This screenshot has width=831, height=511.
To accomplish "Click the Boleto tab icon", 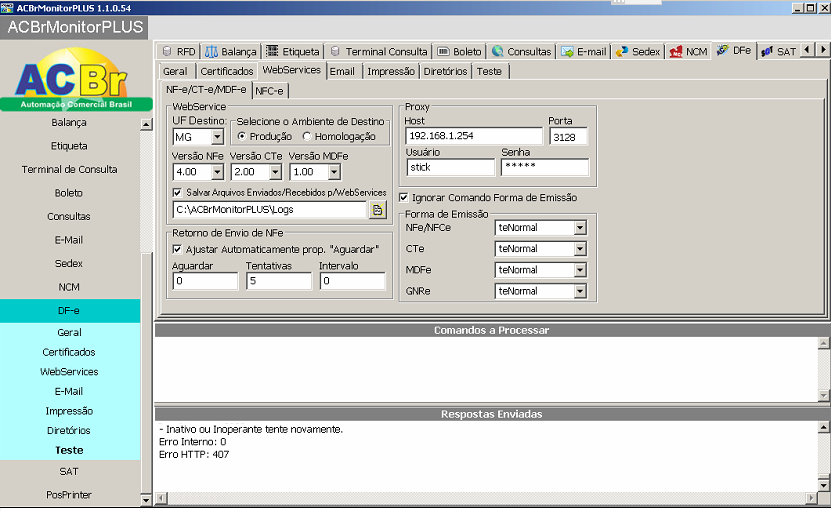I will click(x=444, y=51).
